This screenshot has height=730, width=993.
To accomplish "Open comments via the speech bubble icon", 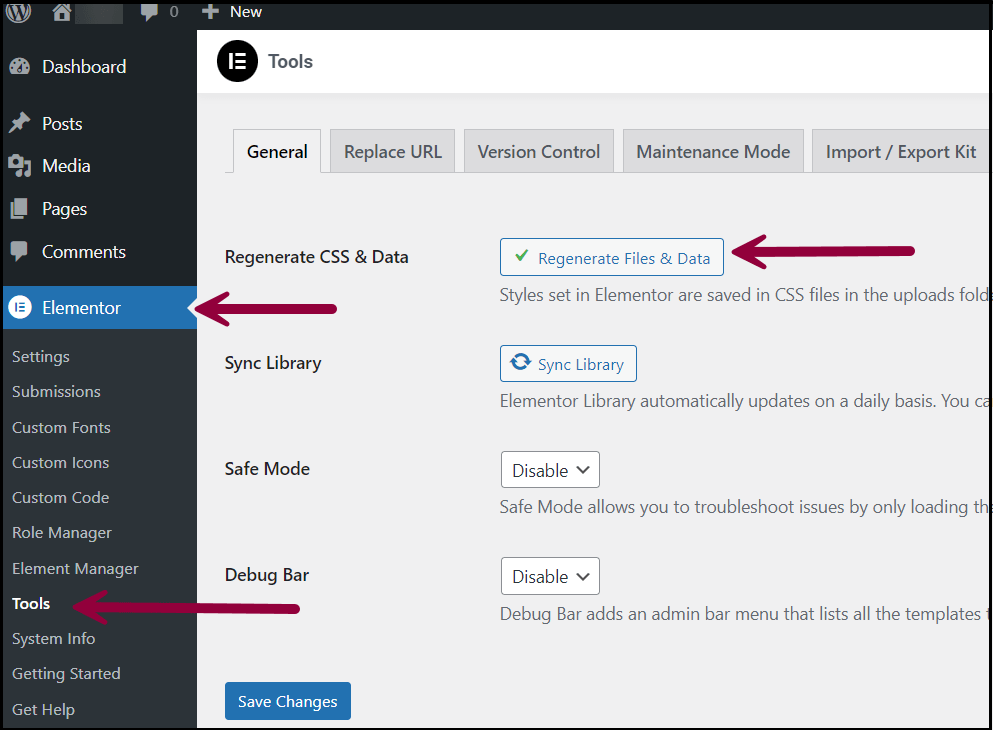I will point(150,13).
